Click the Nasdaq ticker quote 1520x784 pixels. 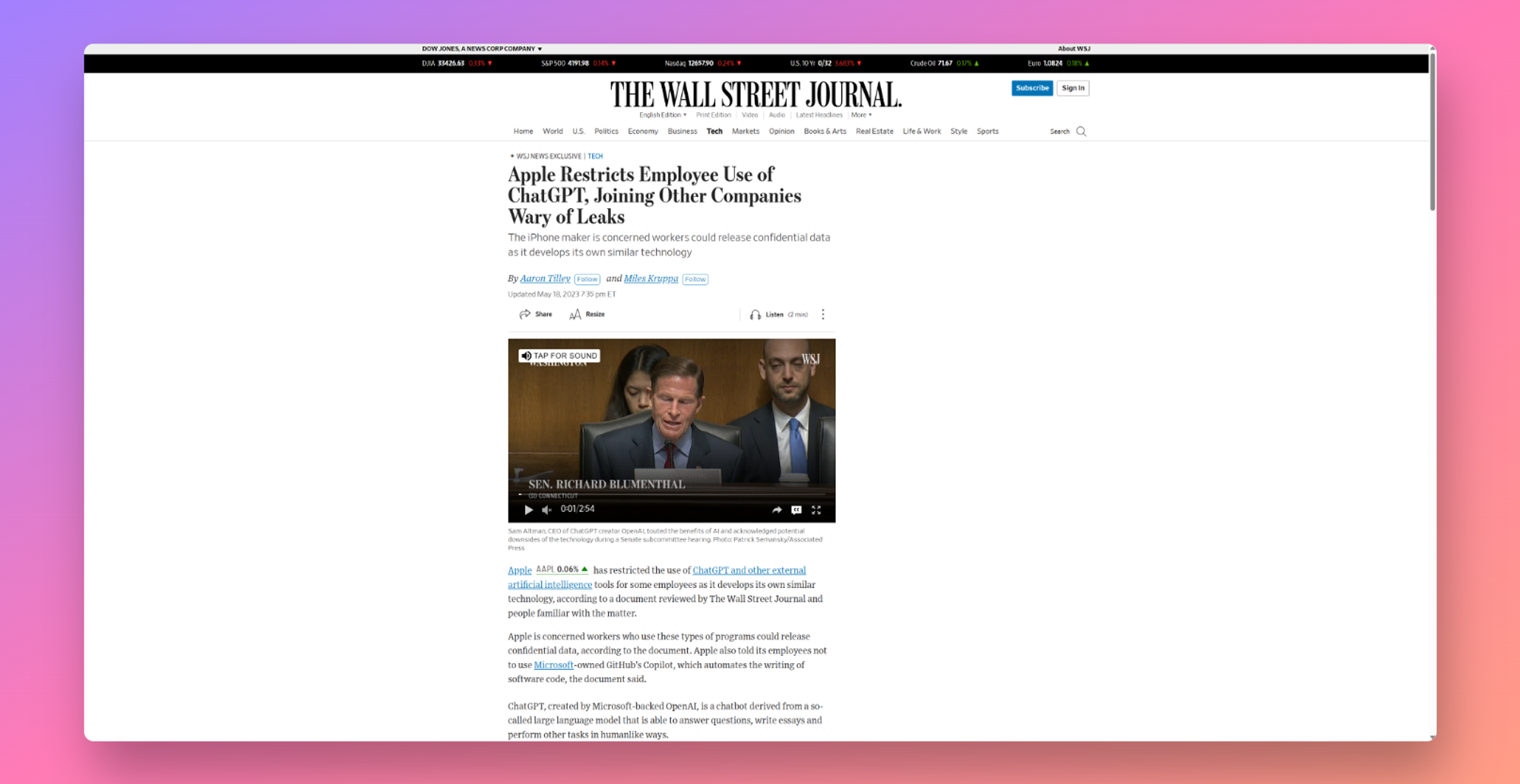(x=703, y=64)
